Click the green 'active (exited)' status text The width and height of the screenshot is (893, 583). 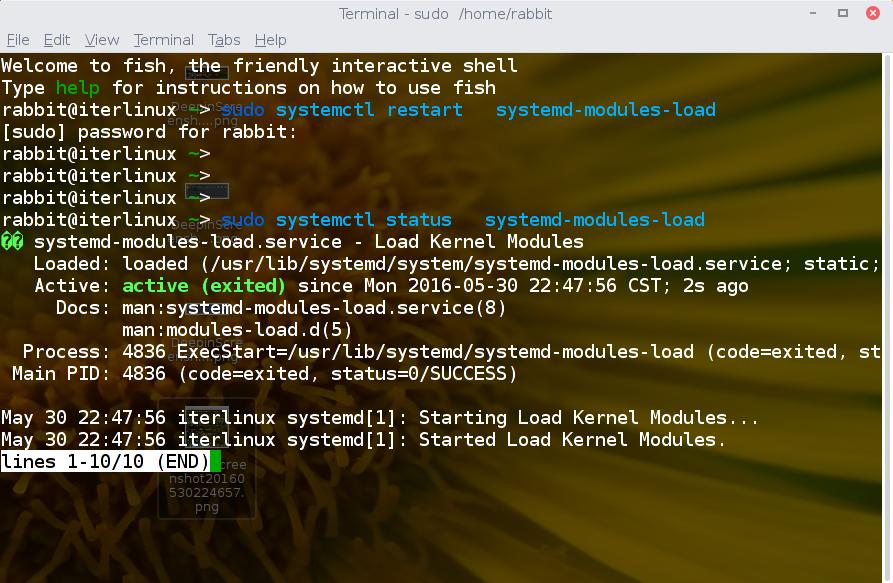(x=203, y=286)
